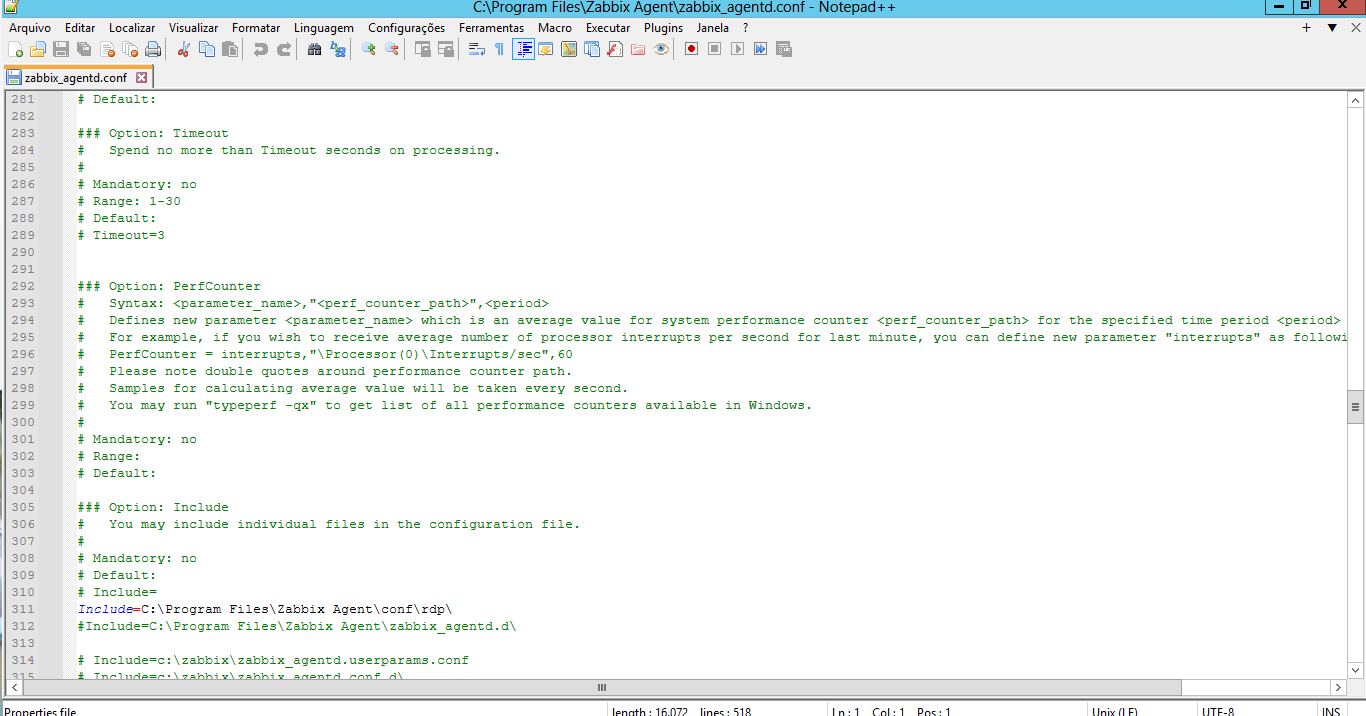1366x716 pixels.
Task: Close document via menu bar X
Action: pyautogui.click(x=1355, y=28)
